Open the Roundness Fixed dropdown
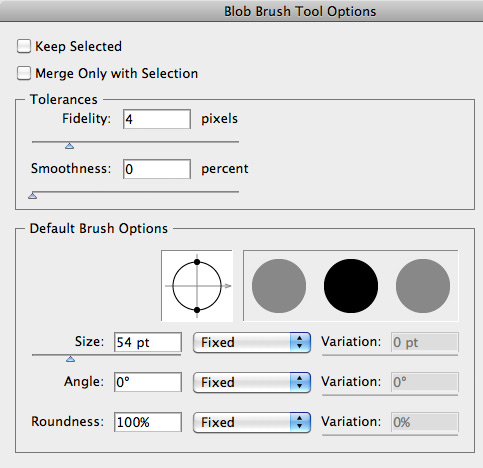The width and height of the screenshot is (483, 468). (252, 422)
